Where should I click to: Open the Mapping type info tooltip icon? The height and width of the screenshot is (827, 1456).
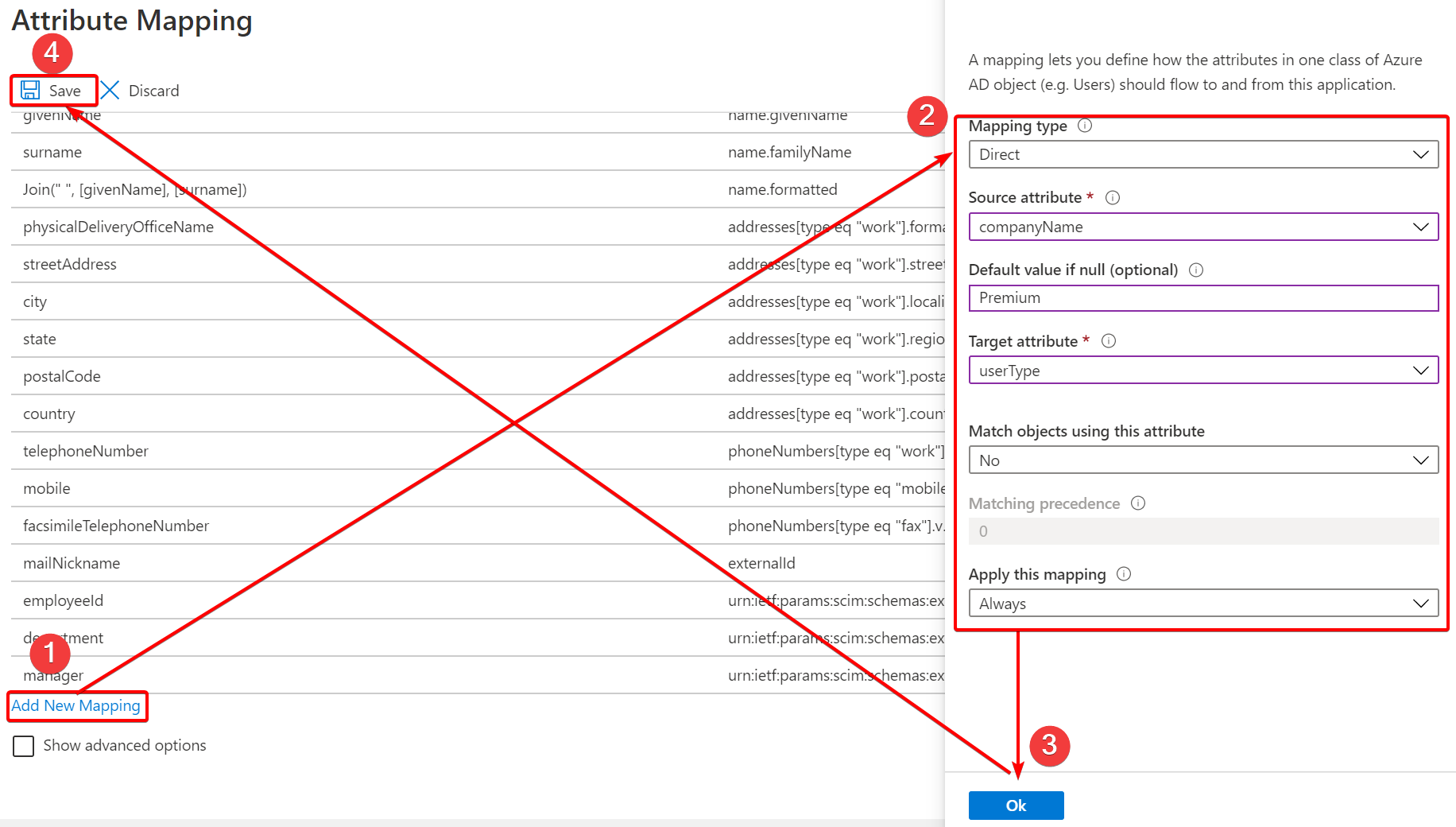[x=1085, y=126]
